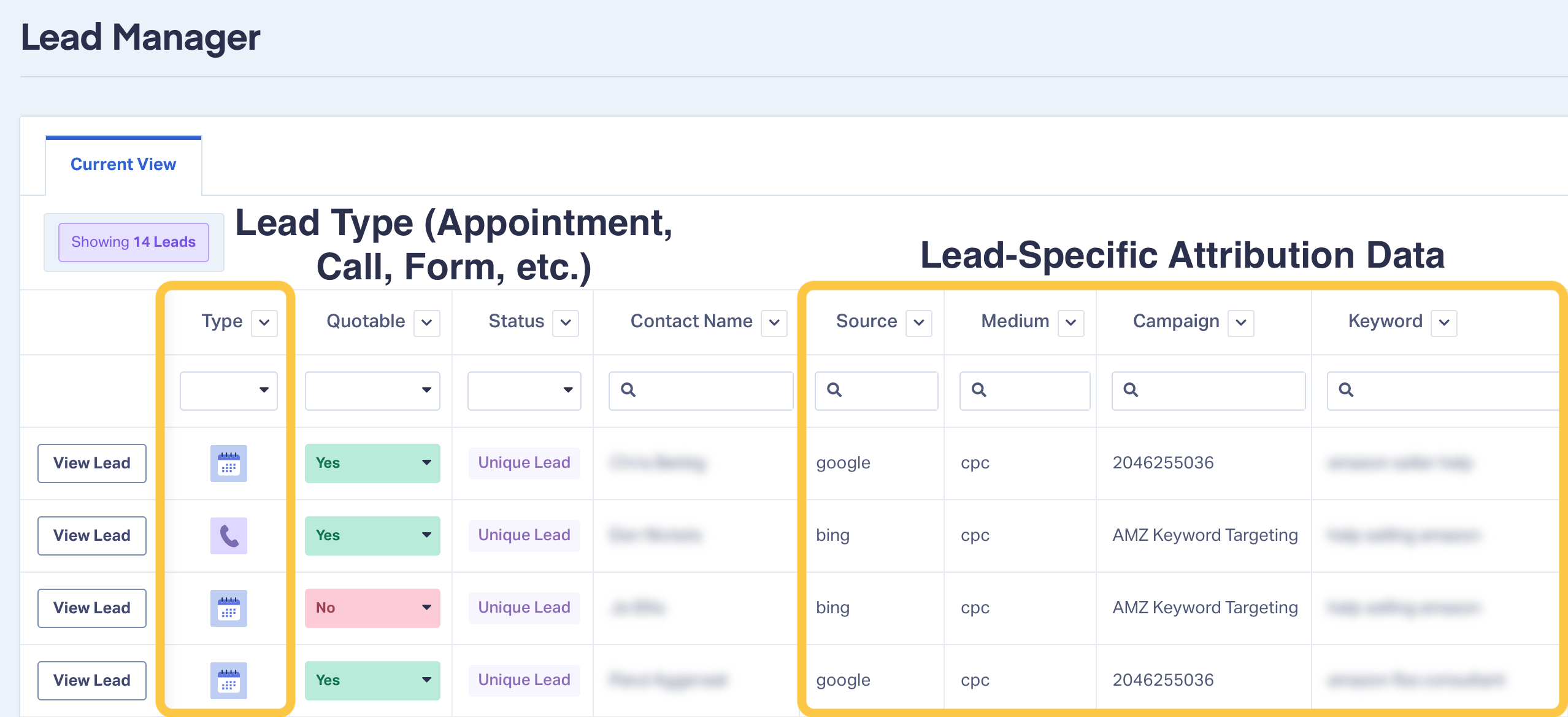Click the search icon in Campaign filter
This screenshot has width=1568, height=717.
1131,390
